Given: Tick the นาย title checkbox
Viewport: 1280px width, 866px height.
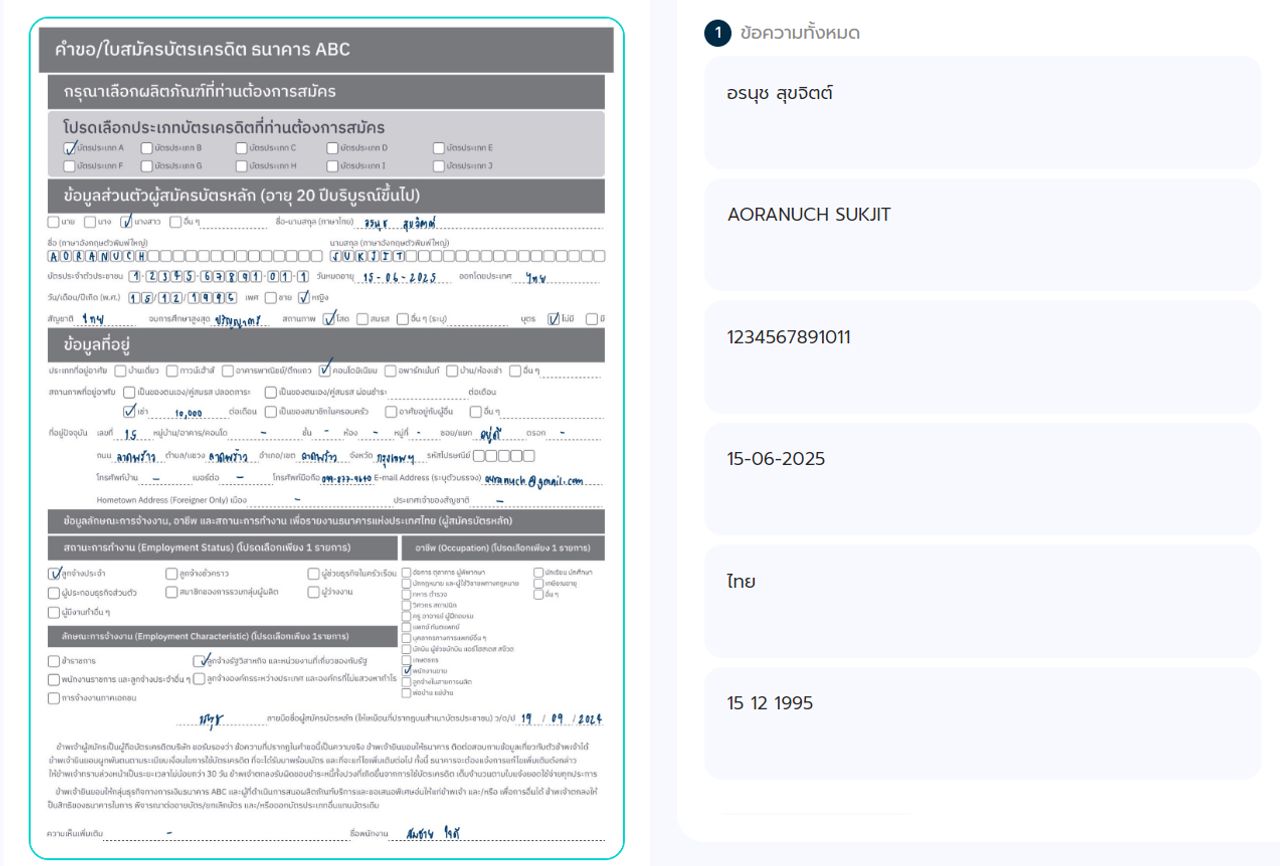Looking at the screenshot, I should 53,222.
